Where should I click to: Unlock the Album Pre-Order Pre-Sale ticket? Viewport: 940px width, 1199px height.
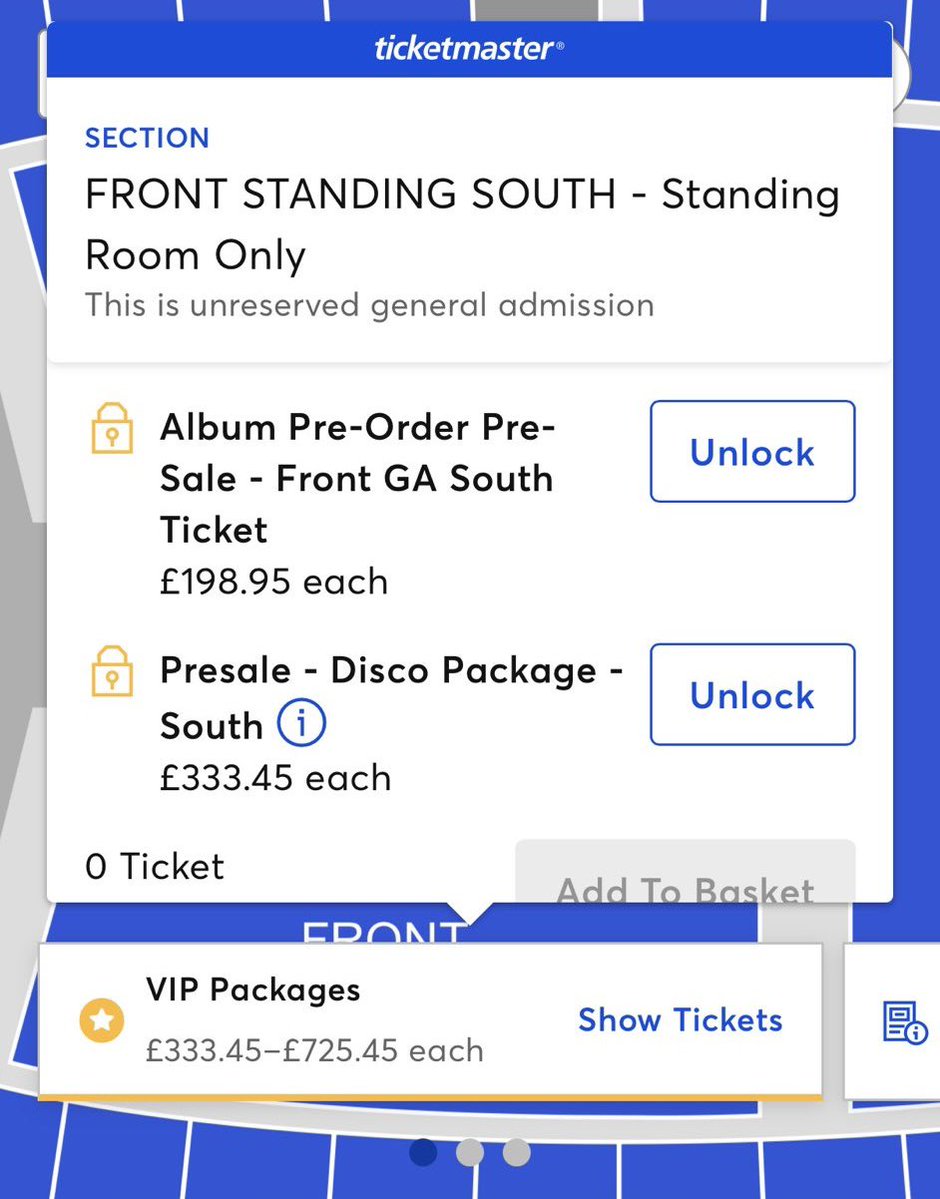(752, 451)
